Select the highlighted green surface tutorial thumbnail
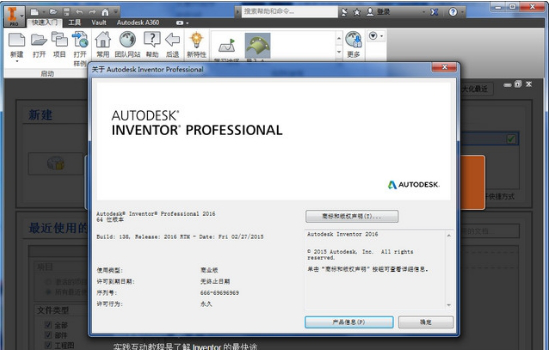 257,46
